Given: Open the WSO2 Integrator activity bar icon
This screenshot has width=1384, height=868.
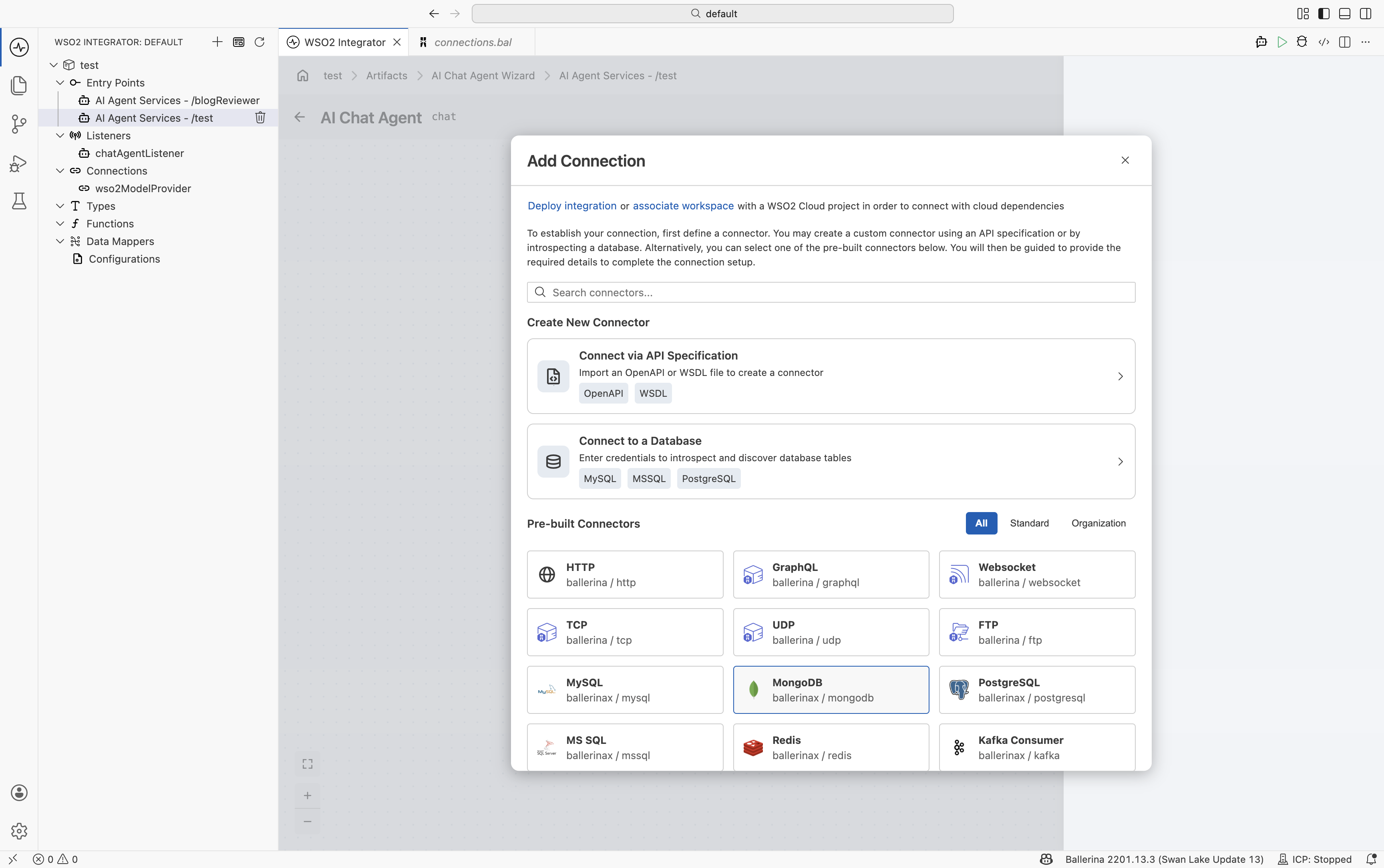Looking at the screenshot, I should click(19, 47).
